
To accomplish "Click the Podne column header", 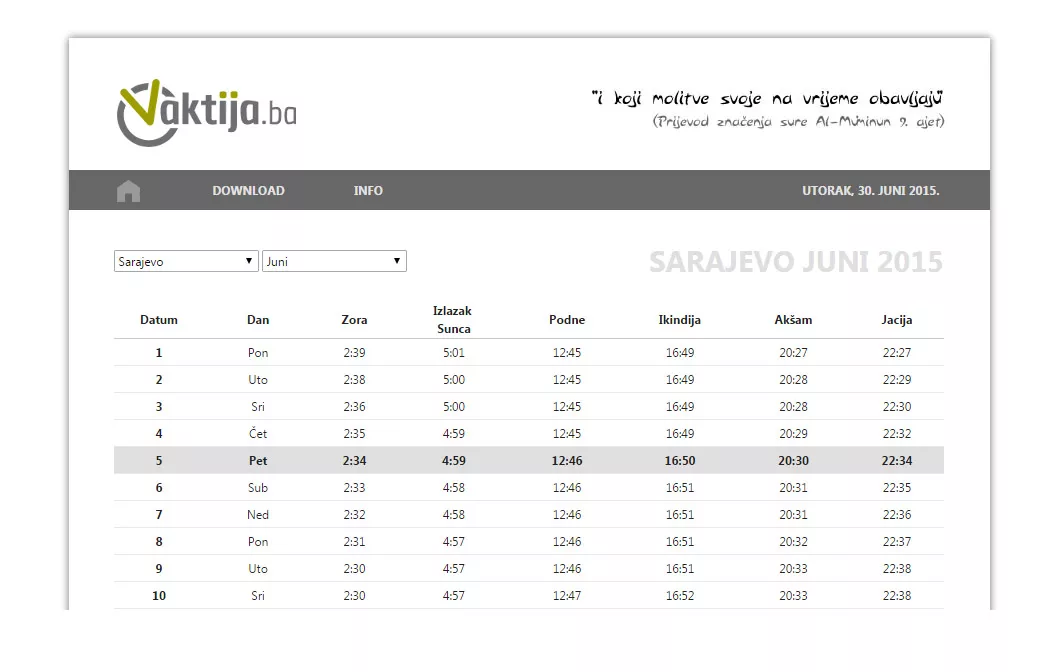I will point(567,321).
